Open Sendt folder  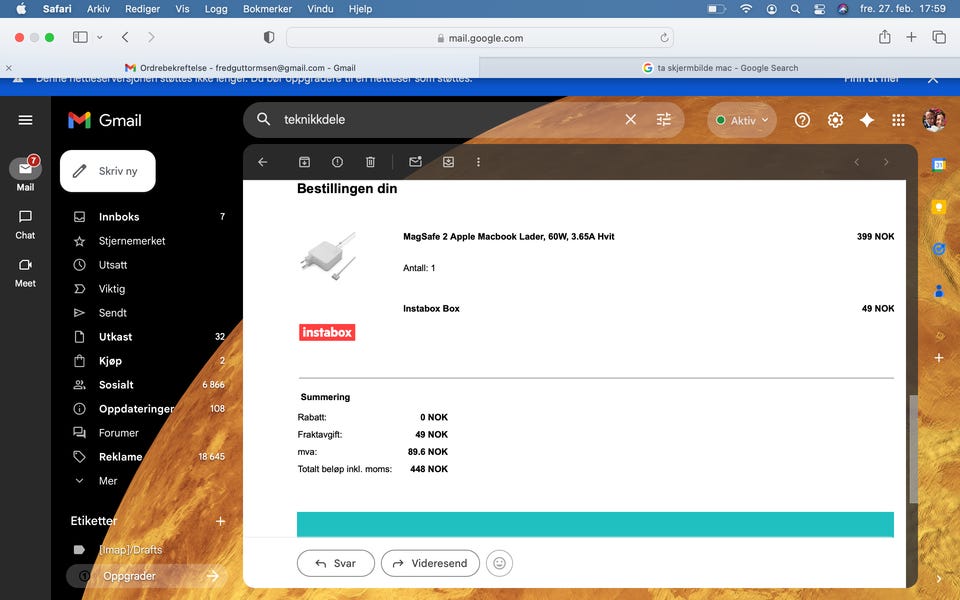[149, 312]
